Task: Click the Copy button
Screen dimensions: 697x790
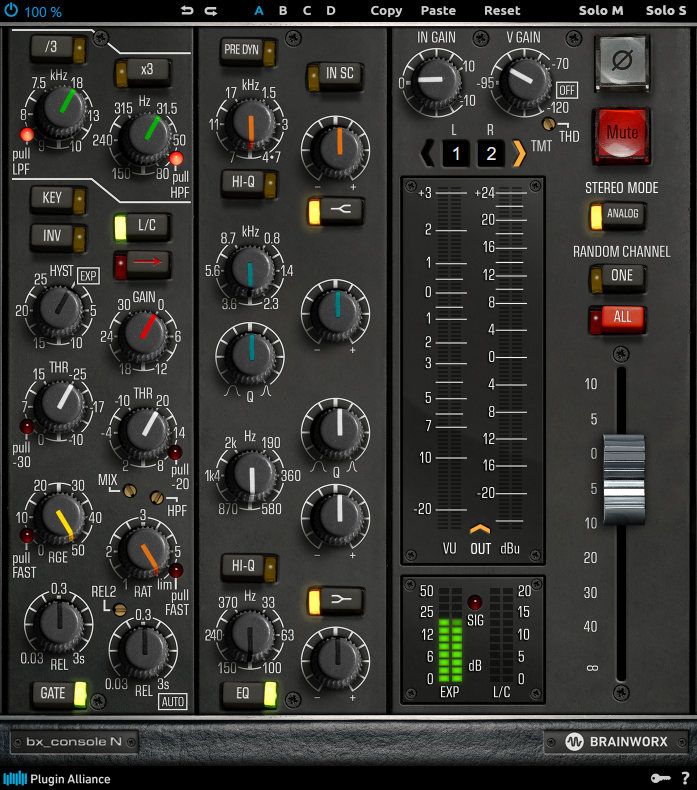Action: [386, 11]
